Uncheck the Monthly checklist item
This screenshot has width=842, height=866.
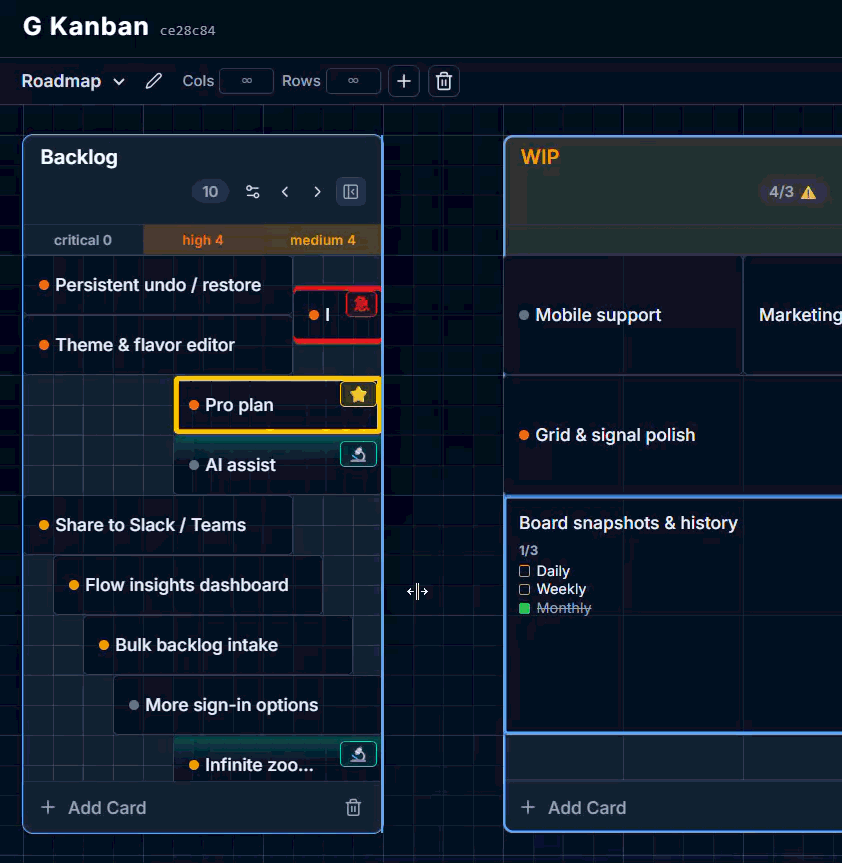[525, 608]
